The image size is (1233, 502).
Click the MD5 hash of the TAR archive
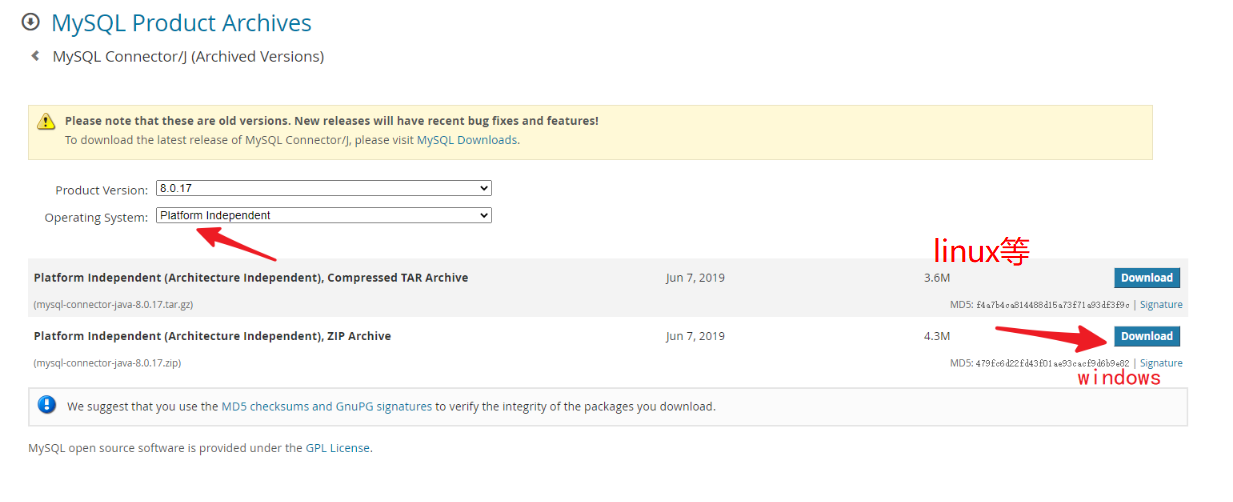pos(1053,305)
